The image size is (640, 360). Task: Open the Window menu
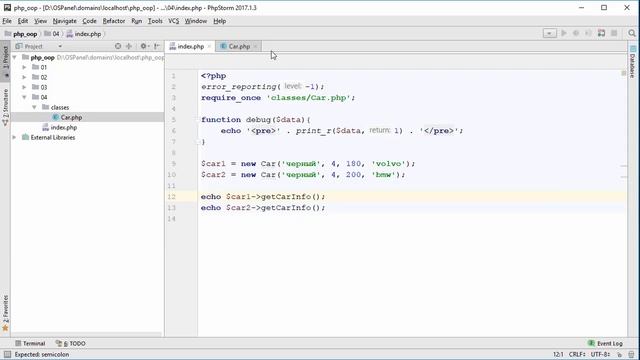(x=196, y=21)
